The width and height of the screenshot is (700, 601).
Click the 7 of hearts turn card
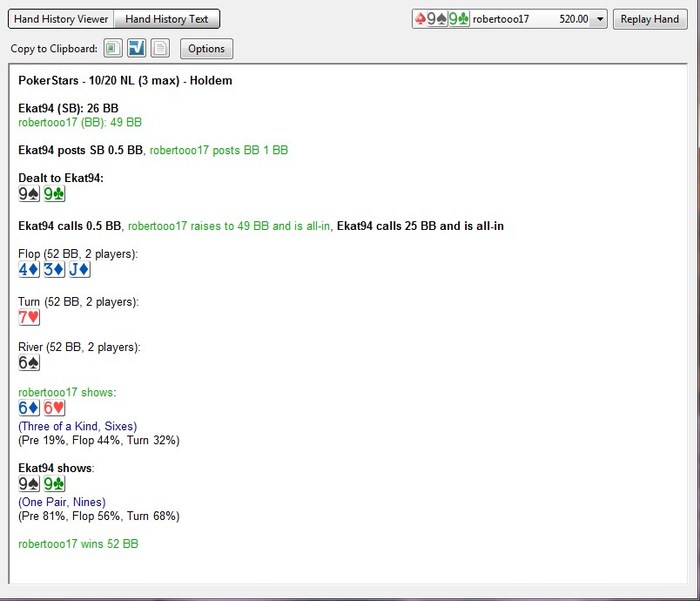(29, 317)
